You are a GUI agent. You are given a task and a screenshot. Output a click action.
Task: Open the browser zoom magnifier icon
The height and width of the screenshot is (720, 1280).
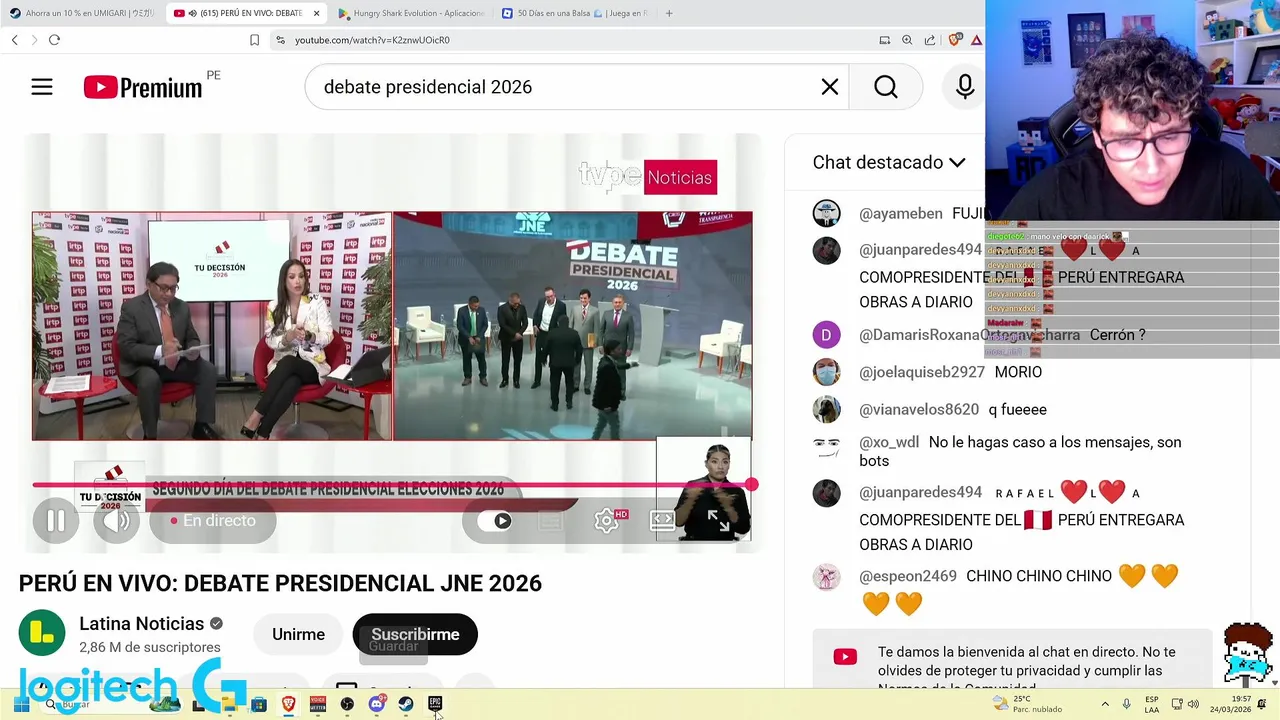click(x=907, y=40)
